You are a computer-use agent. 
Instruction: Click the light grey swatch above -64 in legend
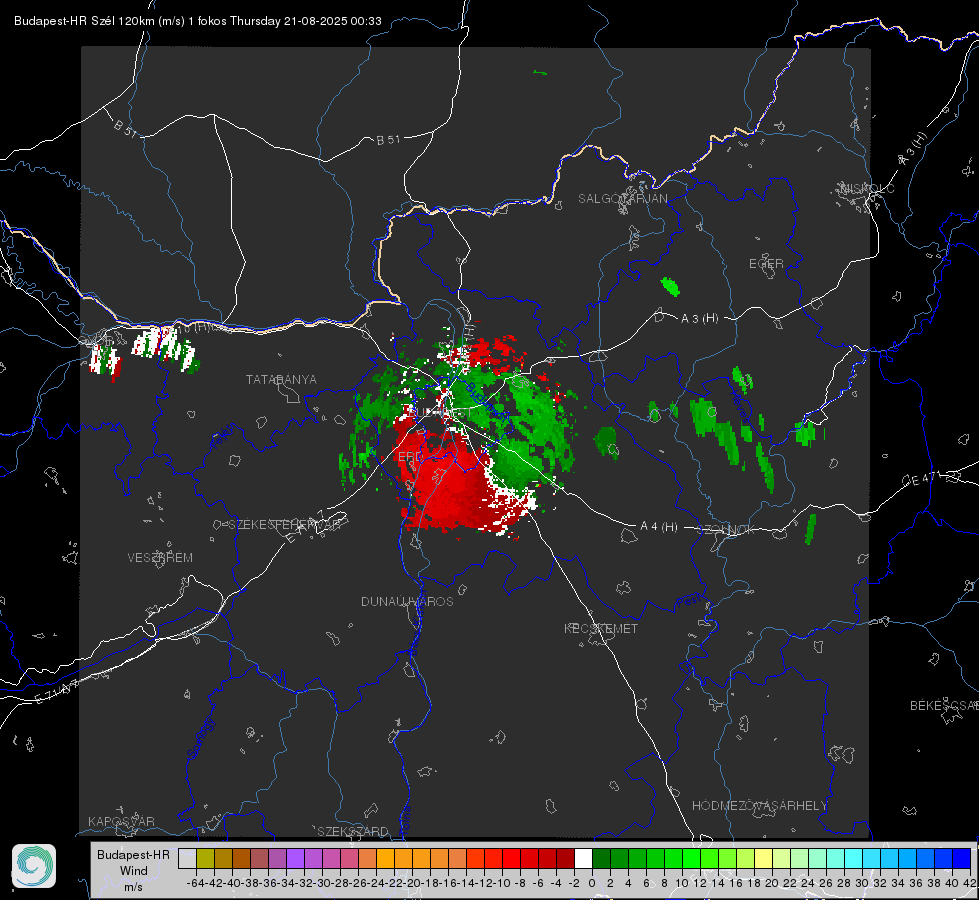tap(187, 858)
